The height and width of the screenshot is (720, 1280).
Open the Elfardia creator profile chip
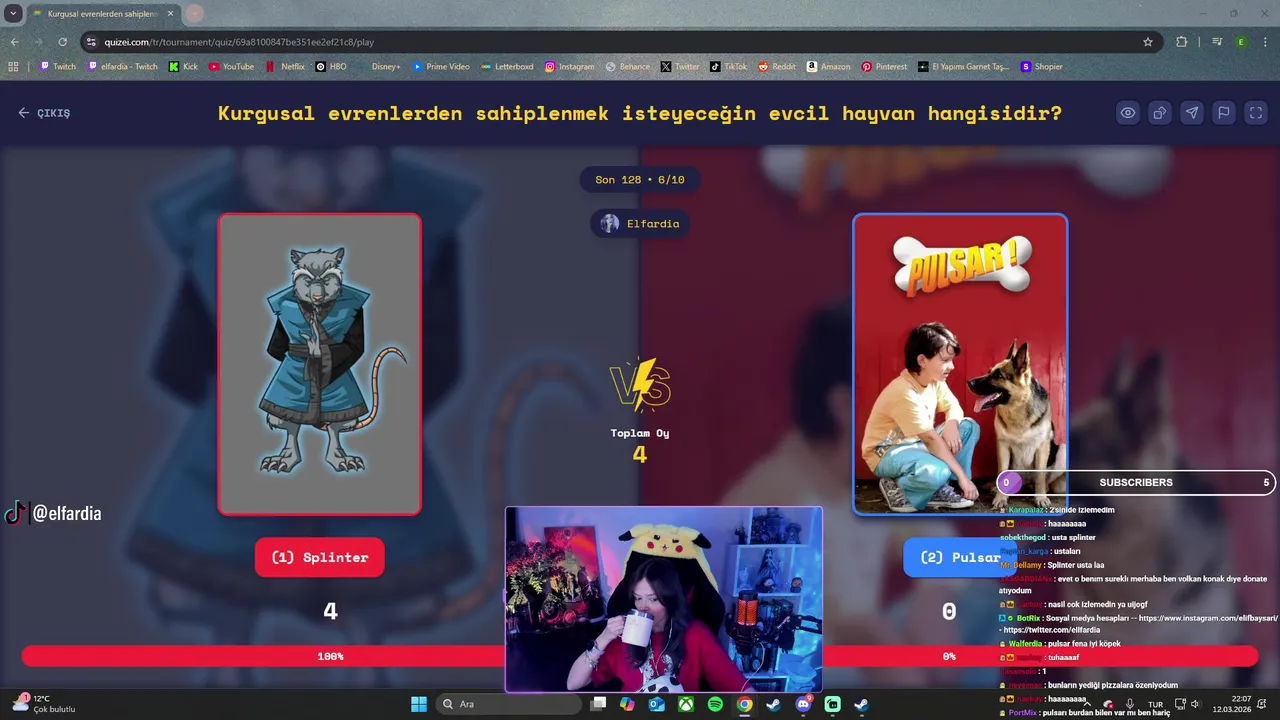(x=640, y=223)
